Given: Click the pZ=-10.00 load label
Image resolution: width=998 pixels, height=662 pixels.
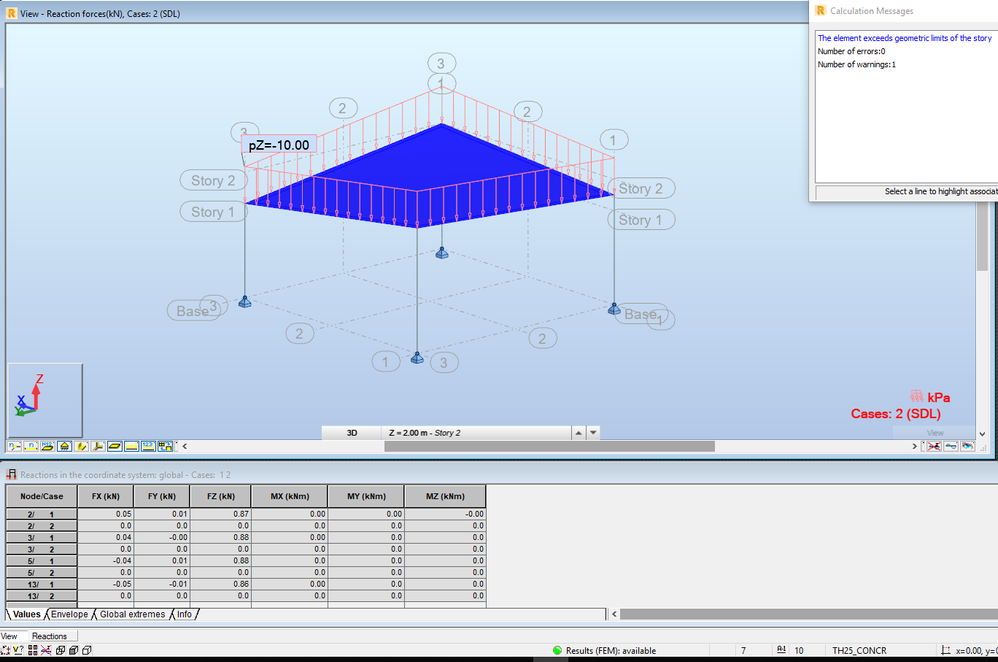Looking at the screenshot, I should pyautogui.click(x=279, y=145).
